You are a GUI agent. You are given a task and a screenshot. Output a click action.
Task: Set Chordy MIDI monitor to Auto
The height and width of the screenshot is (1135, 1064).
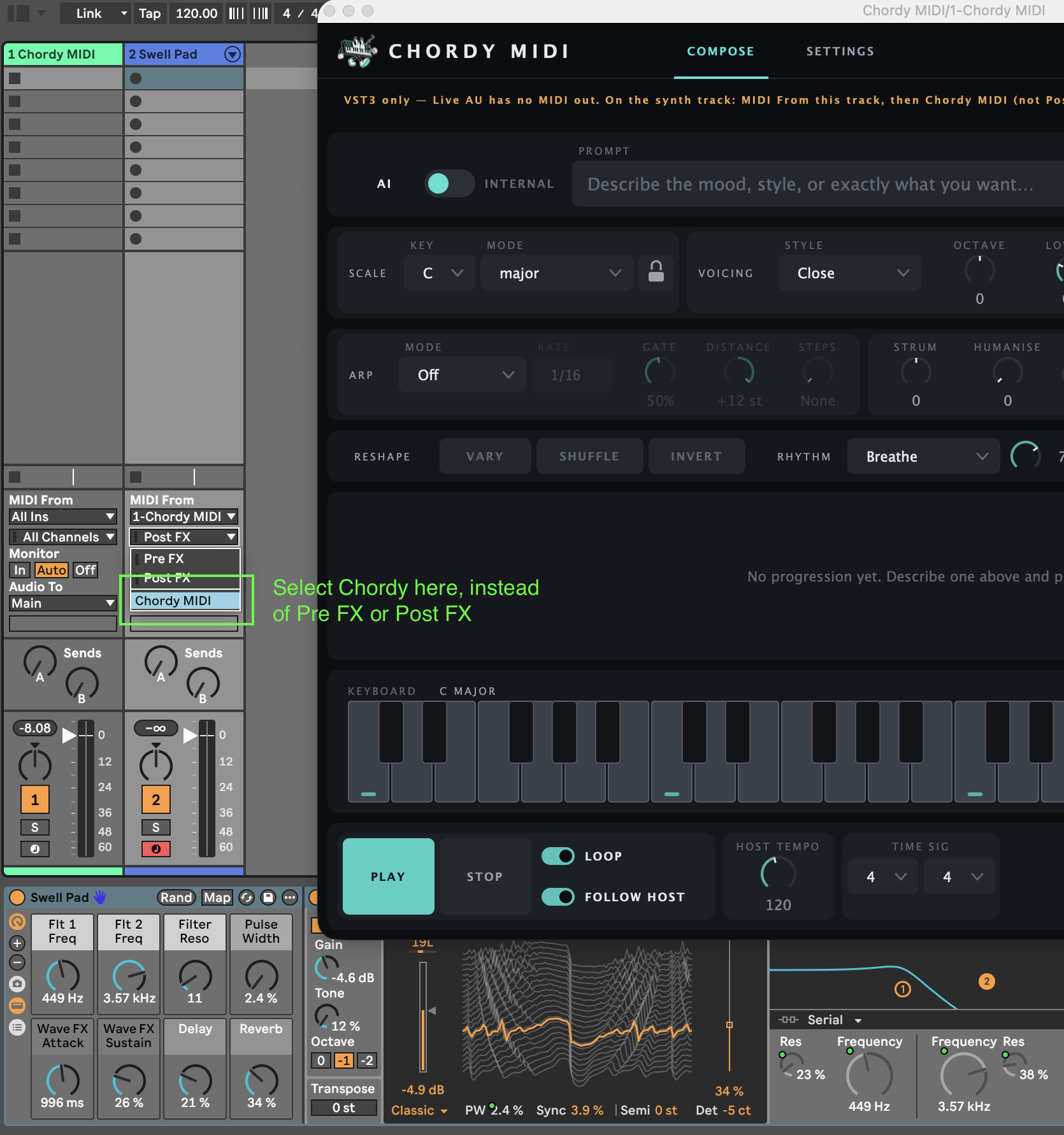point(51,570)
